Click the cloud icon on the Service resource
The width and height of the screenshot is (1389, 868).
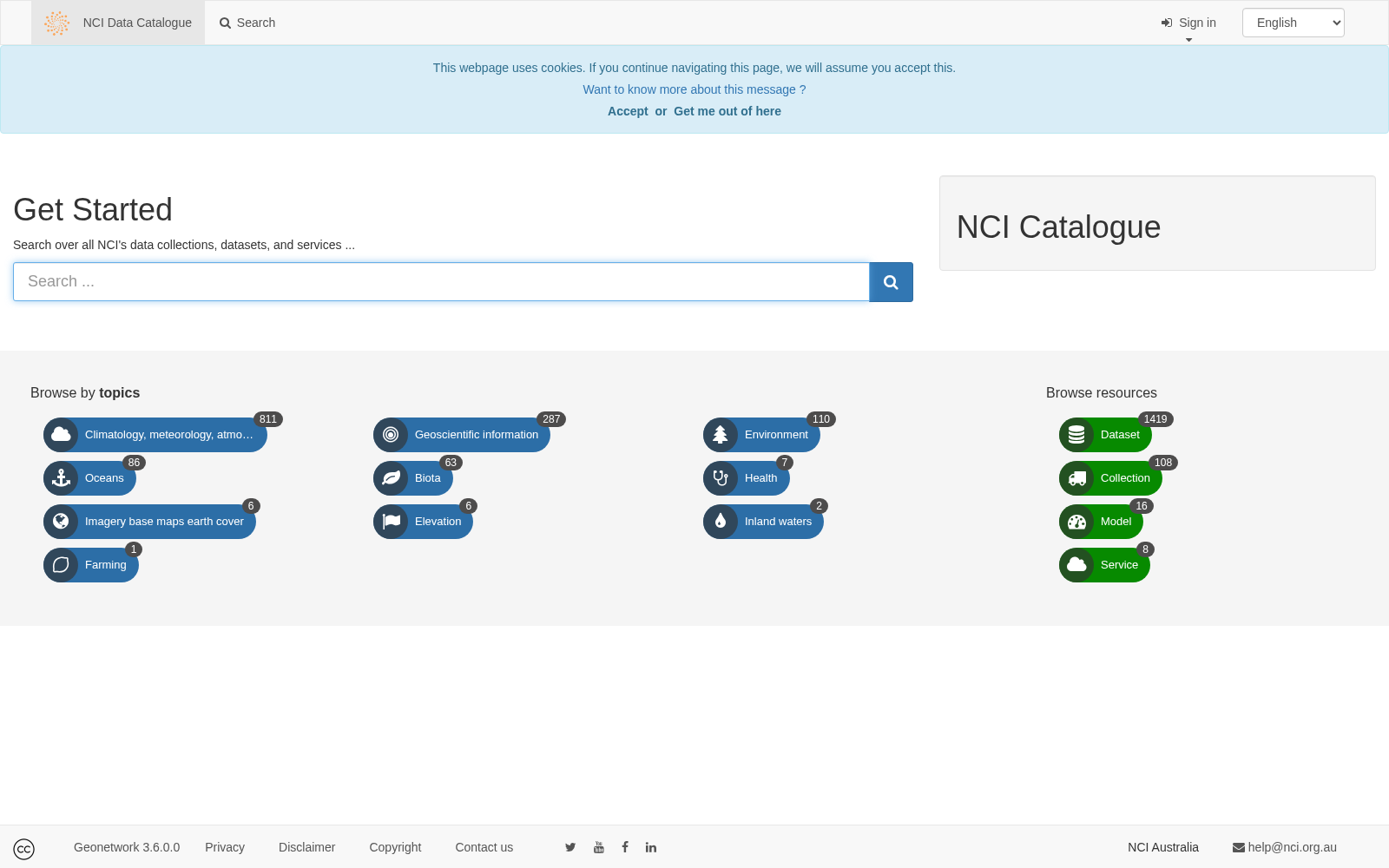(1076, 565)
